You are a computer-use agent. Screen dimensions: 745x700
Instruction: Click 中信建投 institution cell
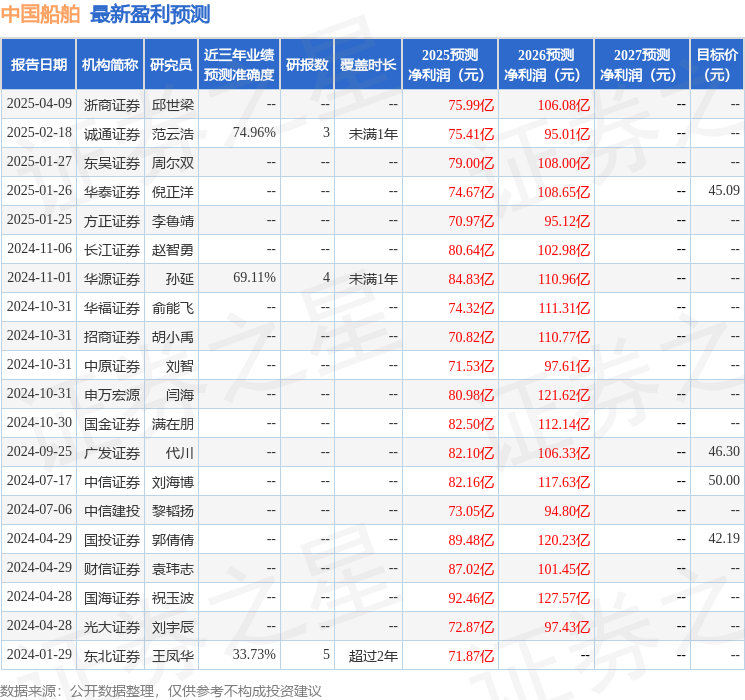click(x=112, y=511)
